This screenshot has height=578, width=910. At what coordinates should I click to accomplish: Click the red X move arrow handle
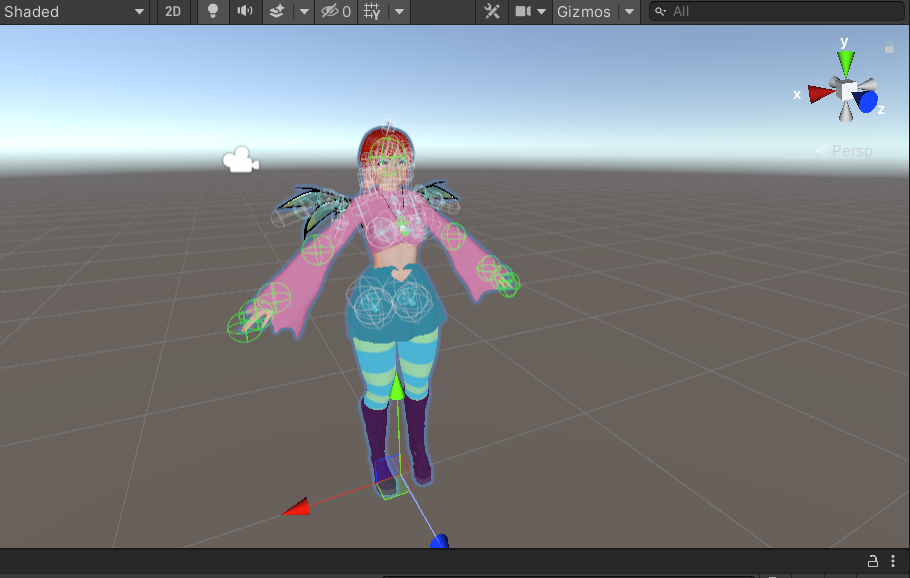coord(296,507)
